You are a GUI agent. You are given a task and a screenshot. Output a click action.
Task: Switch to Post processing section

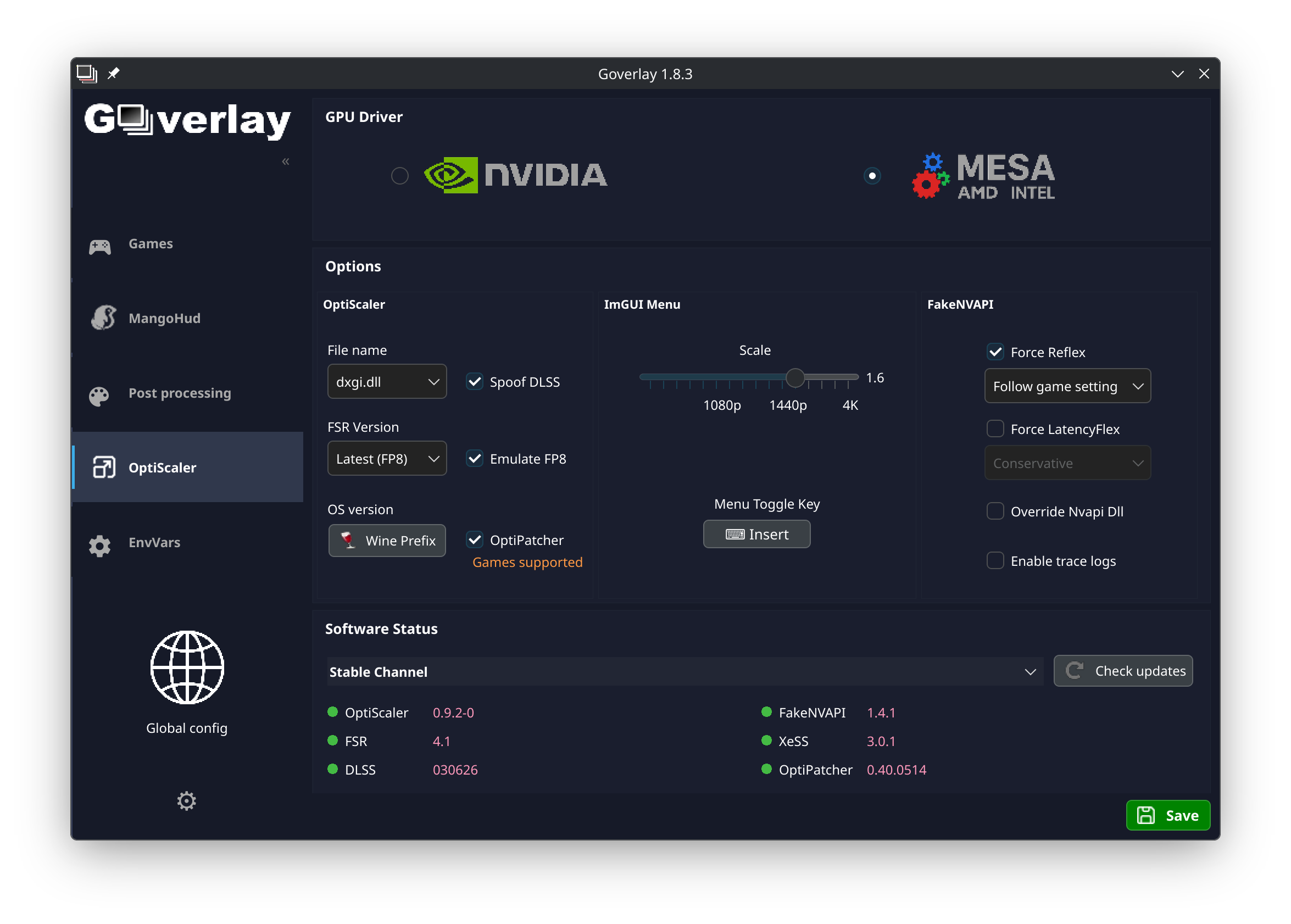point(188,393)
